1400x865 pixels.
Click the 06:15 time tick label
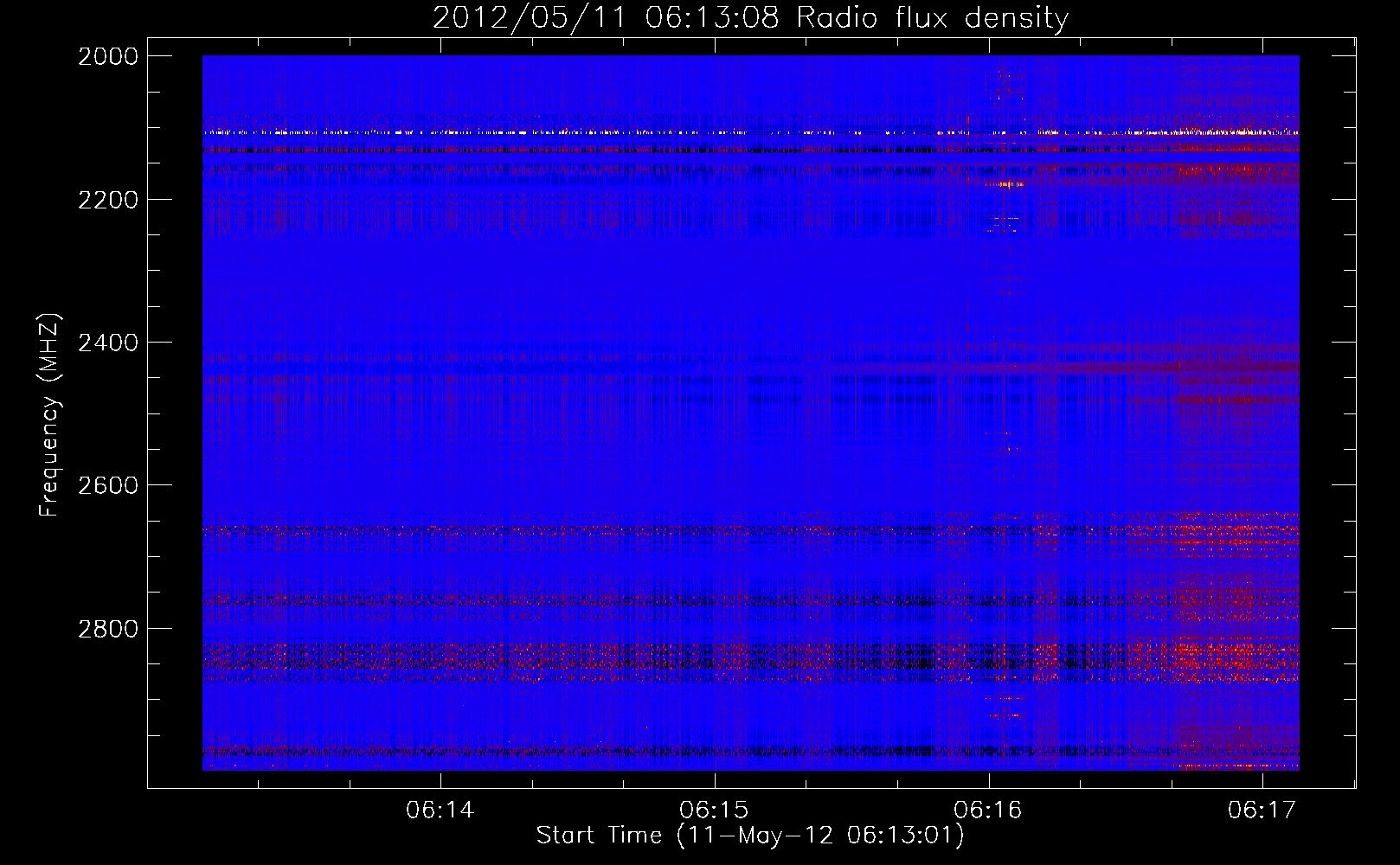tap(715, 811)
